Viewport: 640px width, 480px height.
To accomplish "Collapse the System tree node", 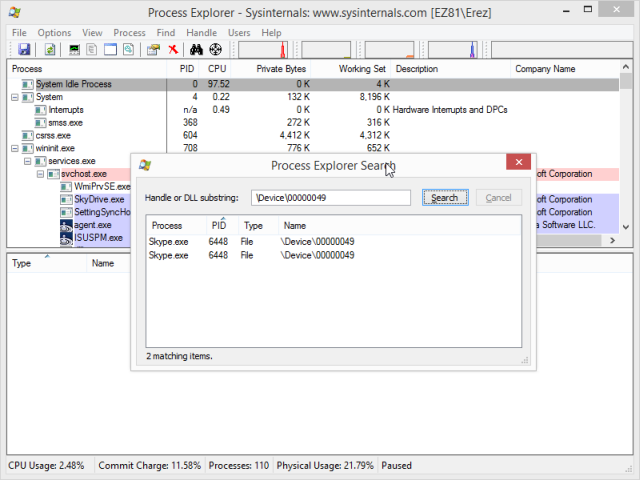I will click(x=15, y=97).
